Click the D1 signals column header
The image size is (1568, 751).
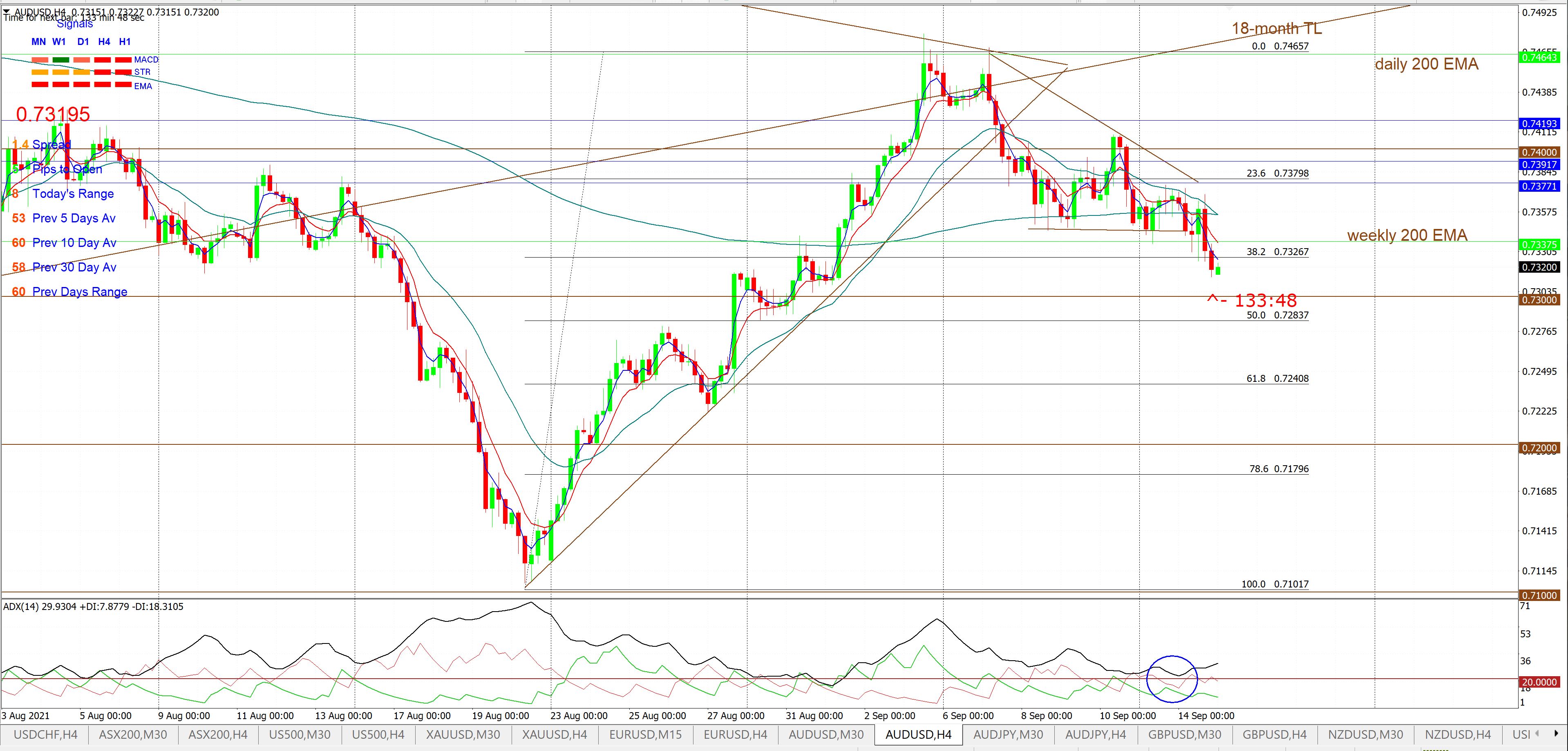click(83, 41)
